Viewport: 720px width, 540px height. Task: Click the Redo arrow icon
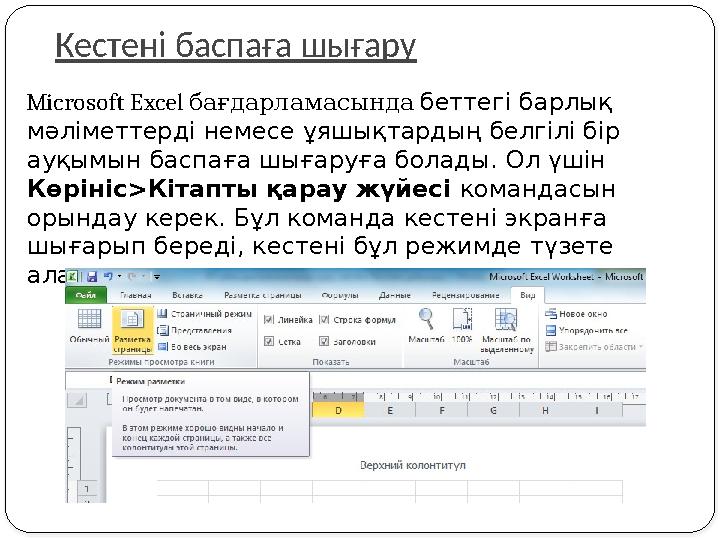132,276
